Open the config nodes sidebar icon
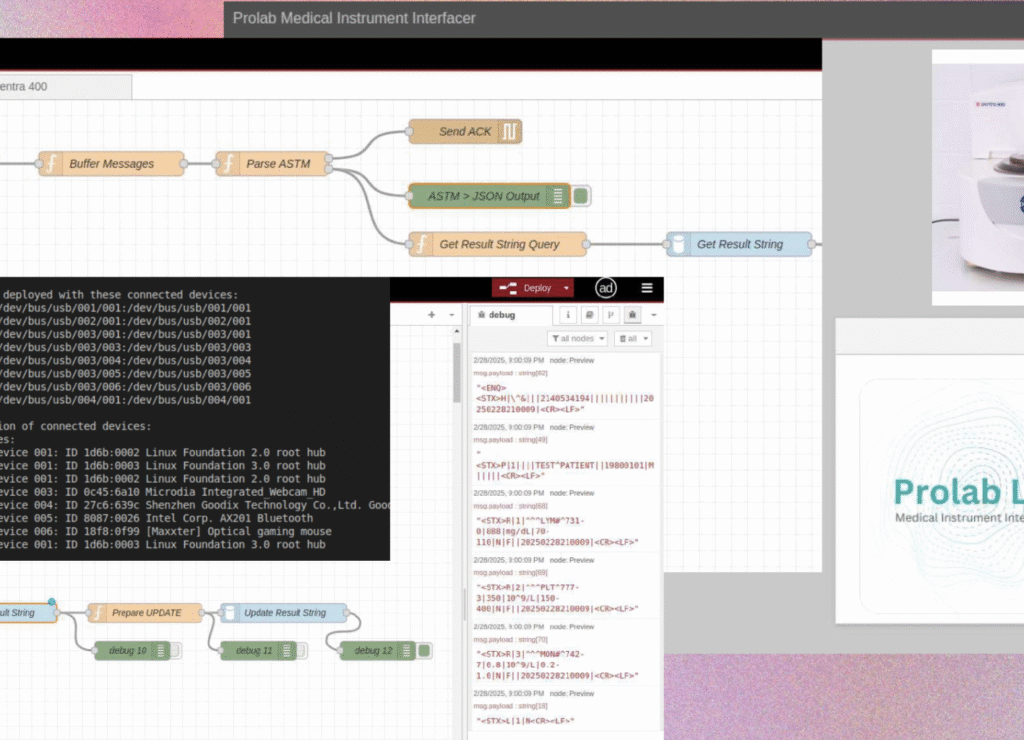The height and width of the screenshot is (740, 1024). 611,315
